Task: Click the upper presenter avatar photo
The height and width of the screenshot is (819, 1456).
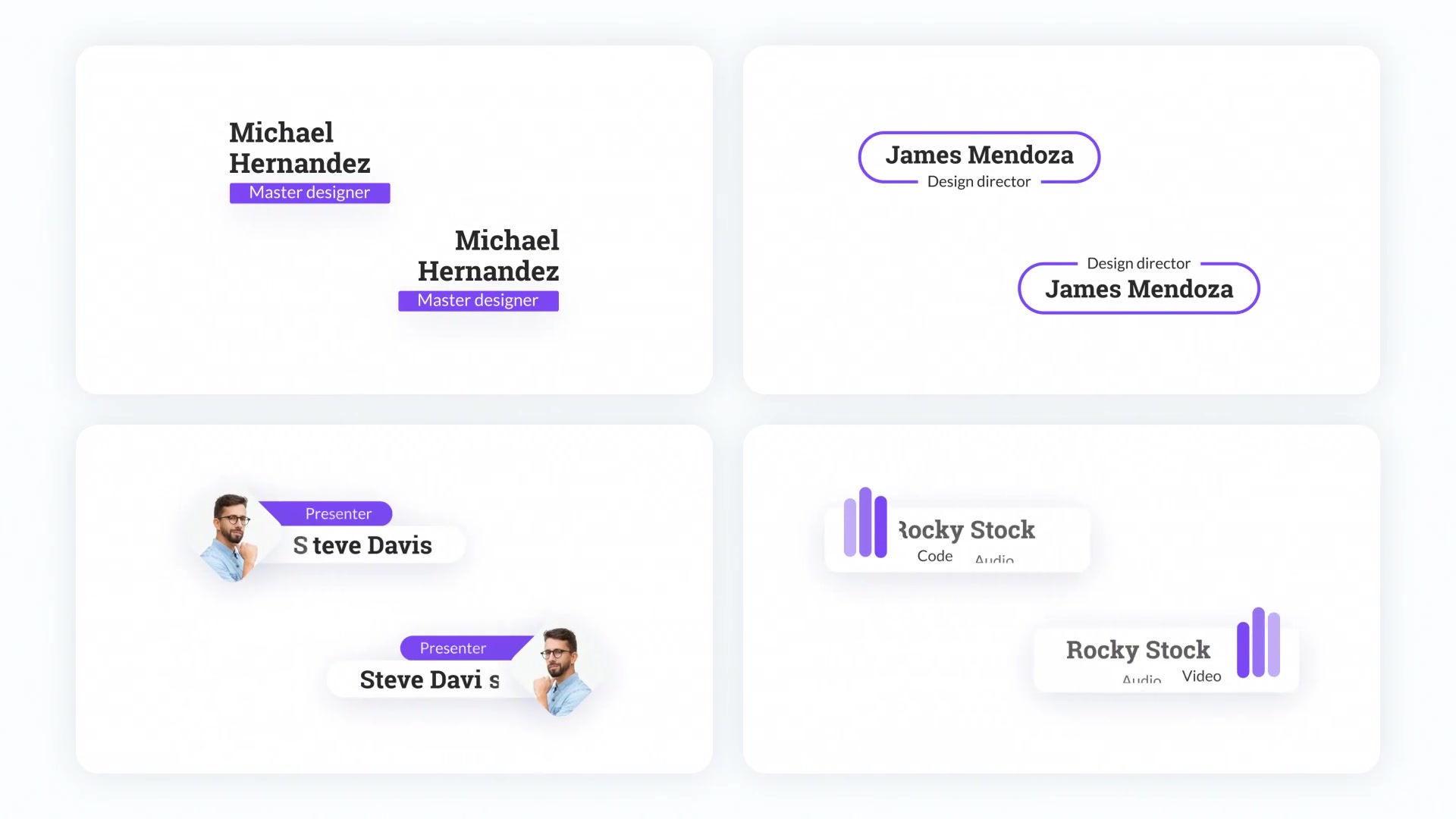Action: 229,538
